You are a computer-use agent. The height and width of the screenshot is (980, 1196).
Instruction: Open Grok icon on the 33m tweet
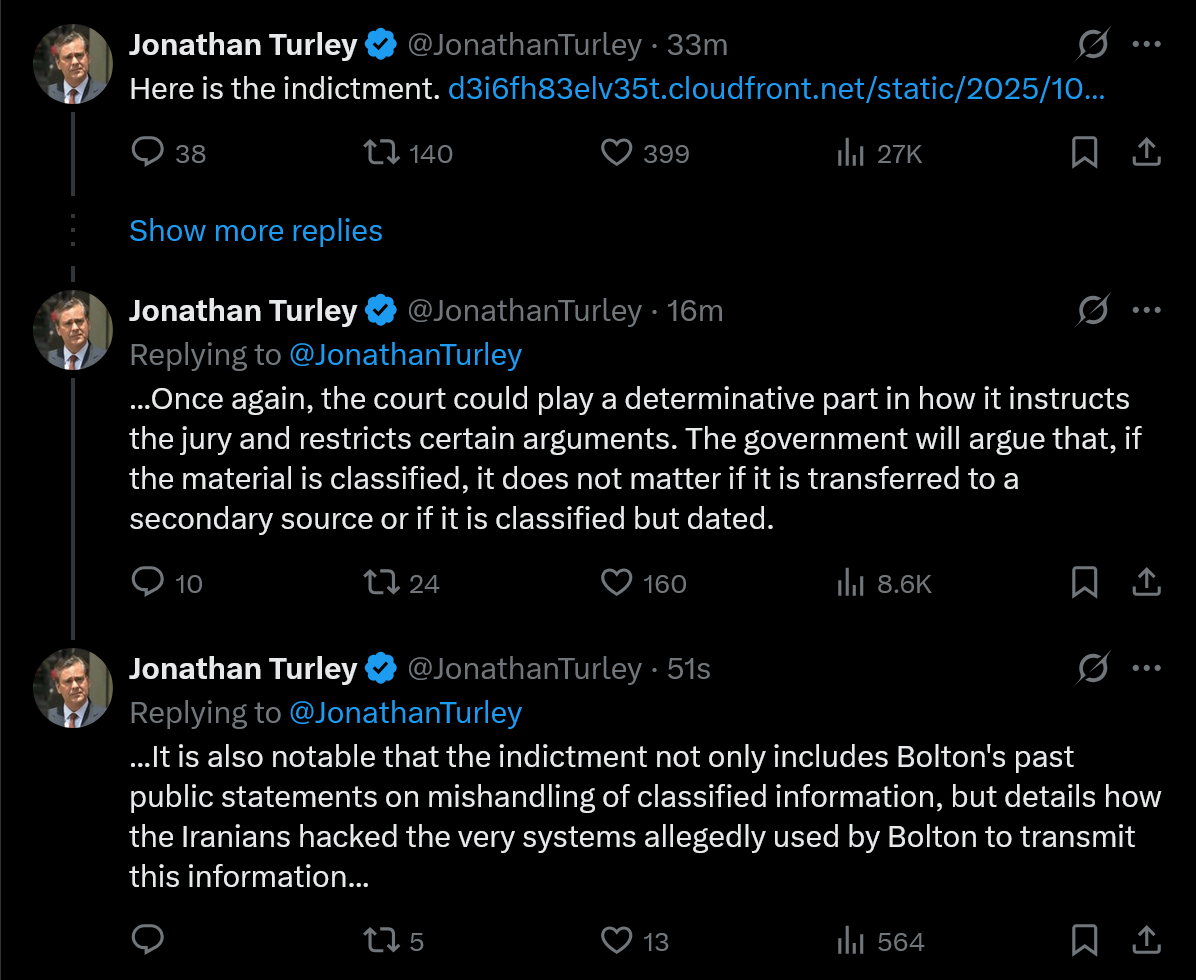[1093, 44]
